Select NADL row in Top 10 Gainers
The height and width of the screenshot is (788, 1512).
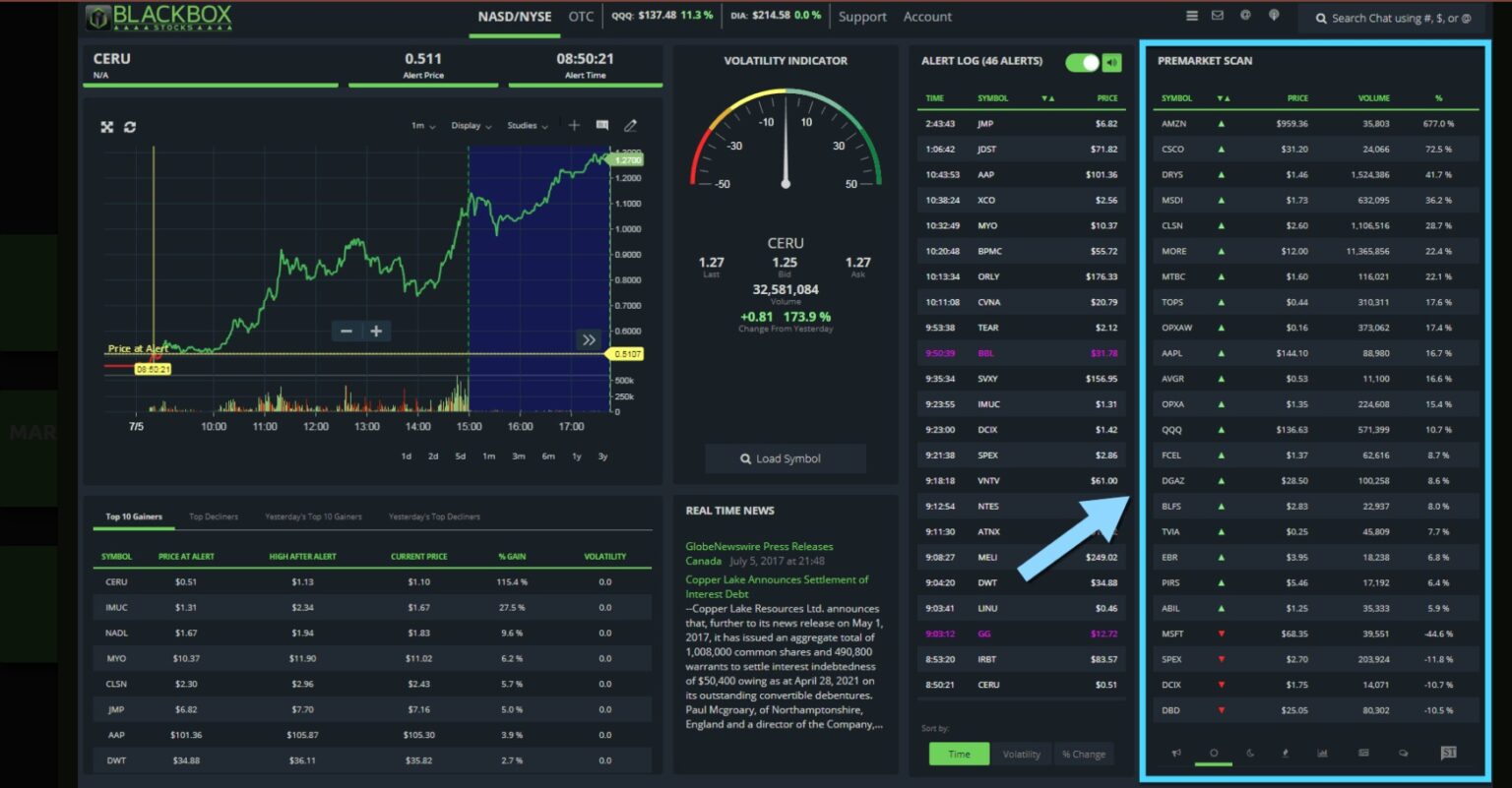point(372,633)
